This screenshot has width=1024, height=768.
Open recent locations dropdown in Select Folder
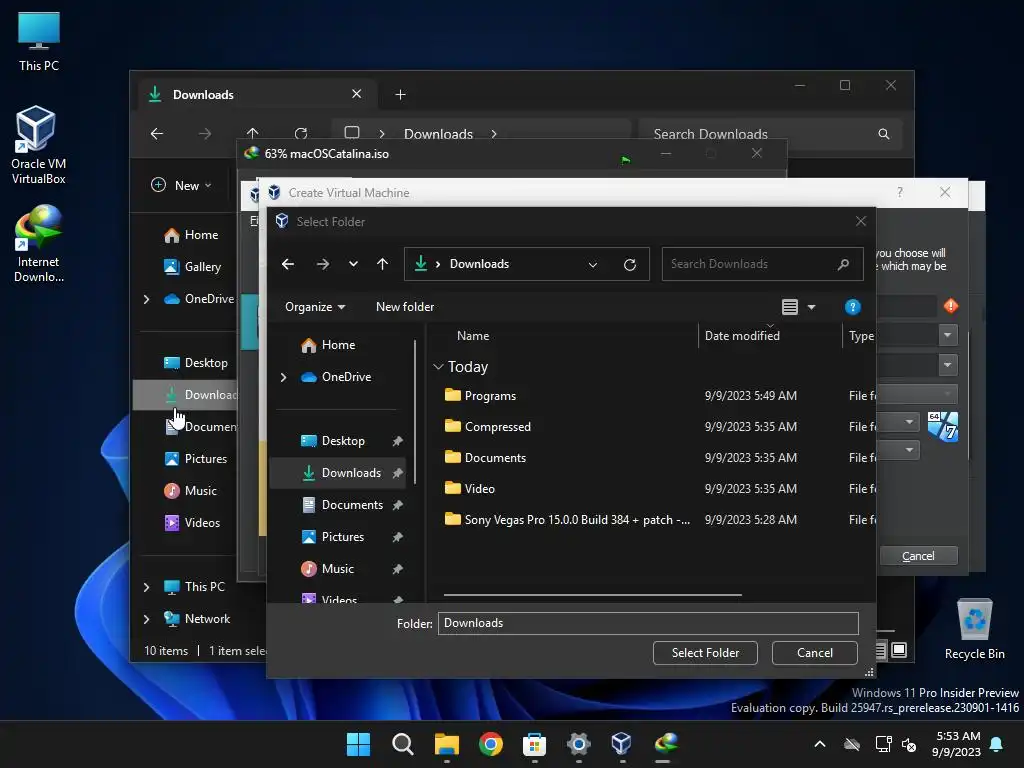pos(353,264)
